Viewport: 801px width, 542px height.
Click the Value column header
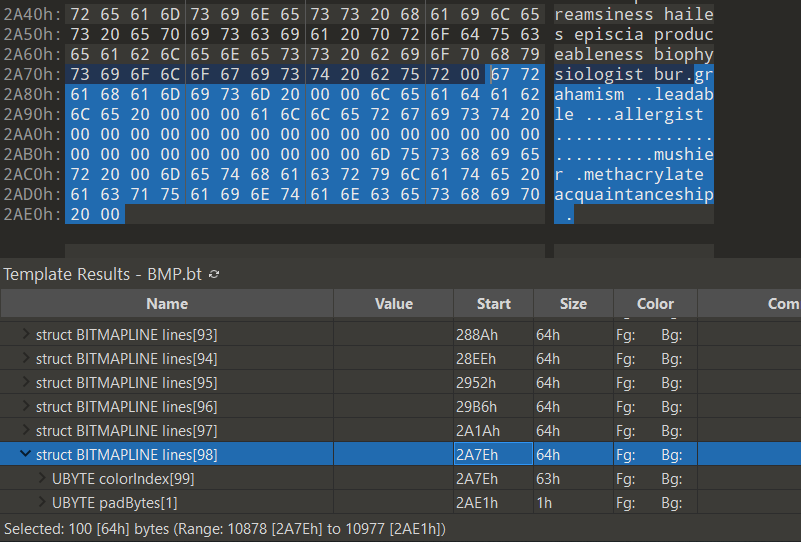[393, 304]
